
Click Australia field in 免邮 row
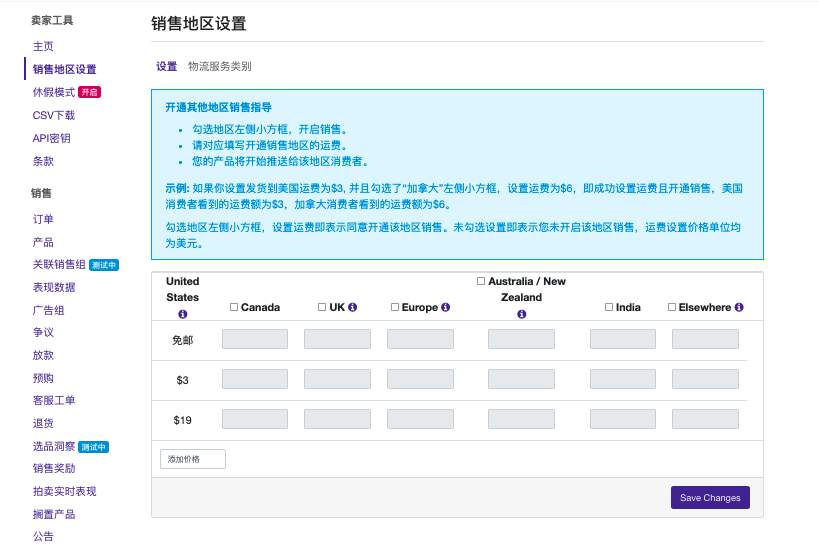pyautogui.click(x=521, y=339)
